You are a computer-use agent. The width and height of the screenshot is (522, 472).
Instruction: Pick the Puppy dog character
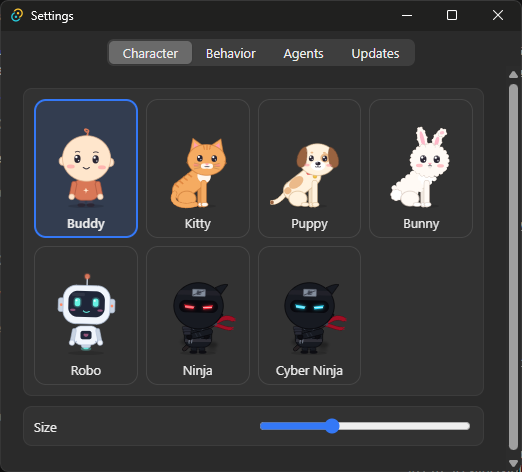(309, 168)
